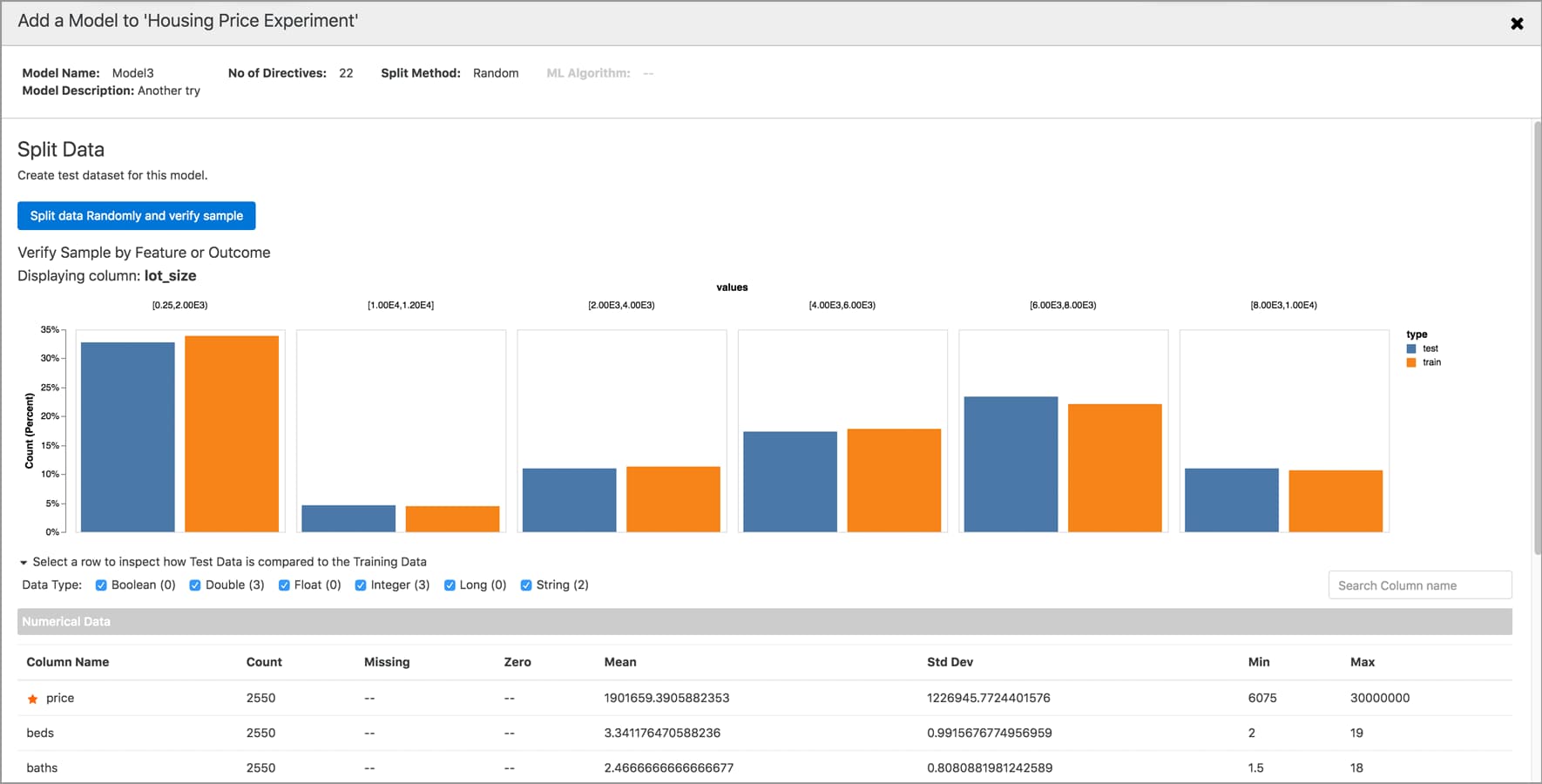
Task: Click the vertical scrollbar on the right
Action: click(x=1536, y=338)
